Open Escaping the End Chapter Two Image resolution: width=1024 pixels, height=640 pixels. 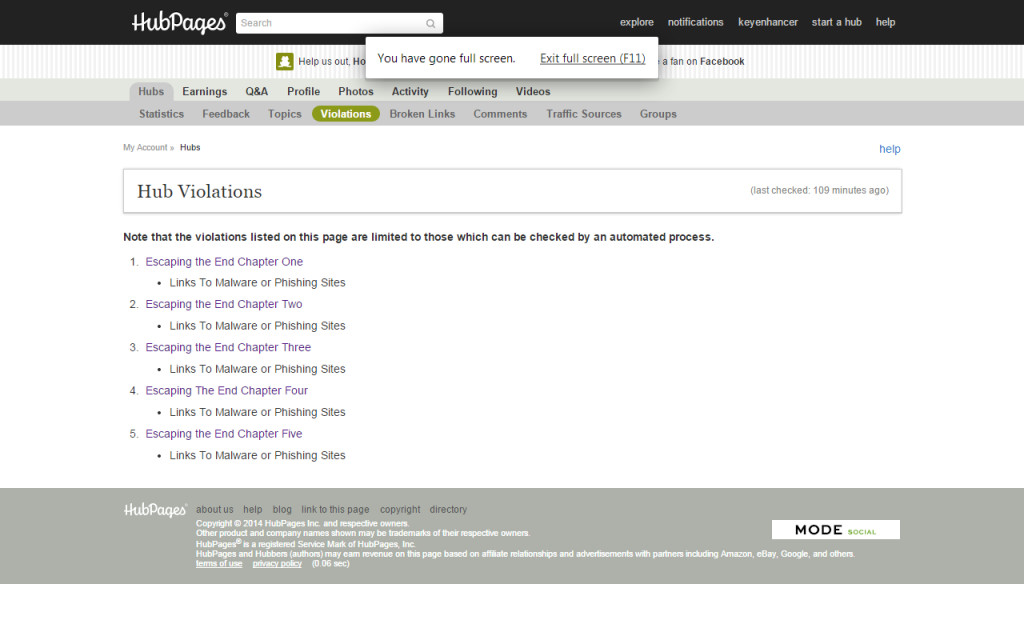point(224,304)
